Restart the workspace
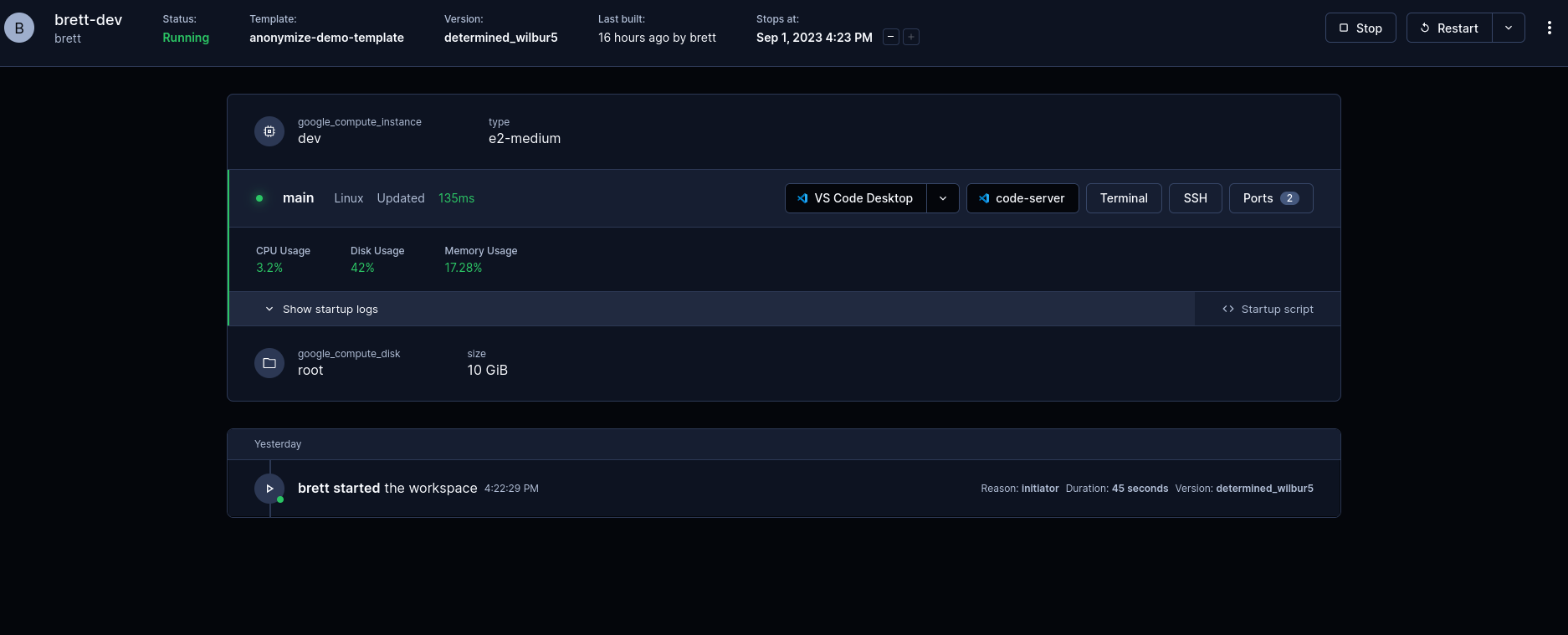Viewport: 1568px width, 635px height. 1449,28
